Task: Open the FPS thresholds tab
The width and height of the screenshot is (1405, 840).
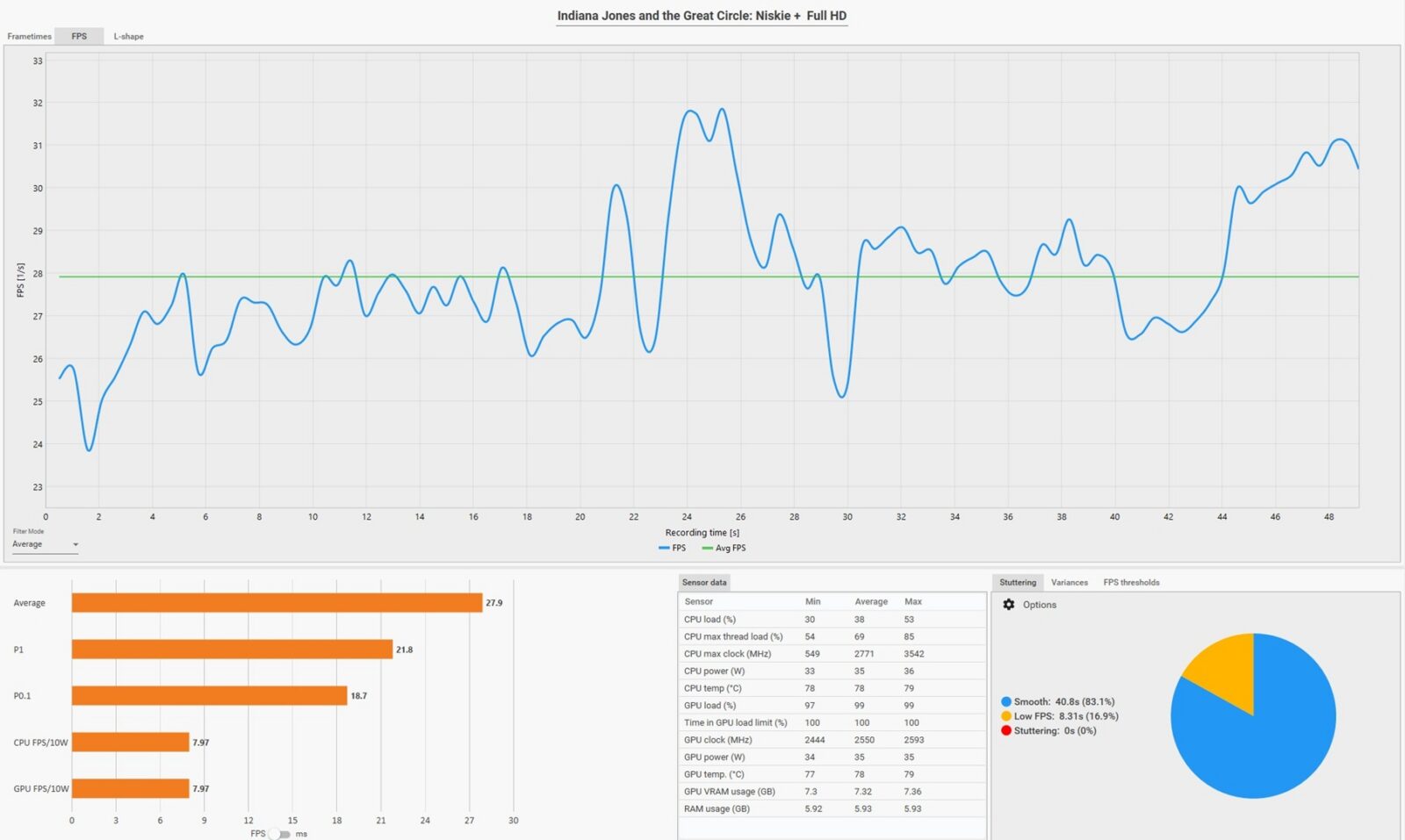Action: point(1131,583)
